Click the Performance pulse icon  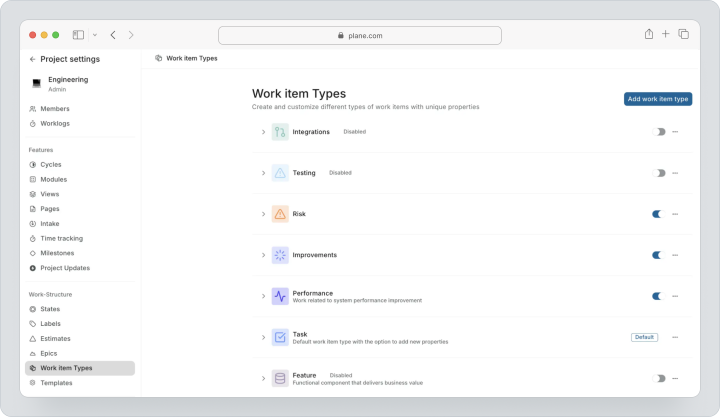tap(280, 296)
